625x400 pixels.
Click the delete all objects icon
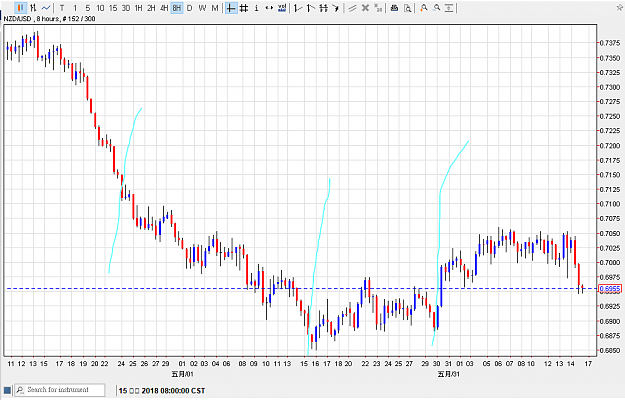(378, 8)
